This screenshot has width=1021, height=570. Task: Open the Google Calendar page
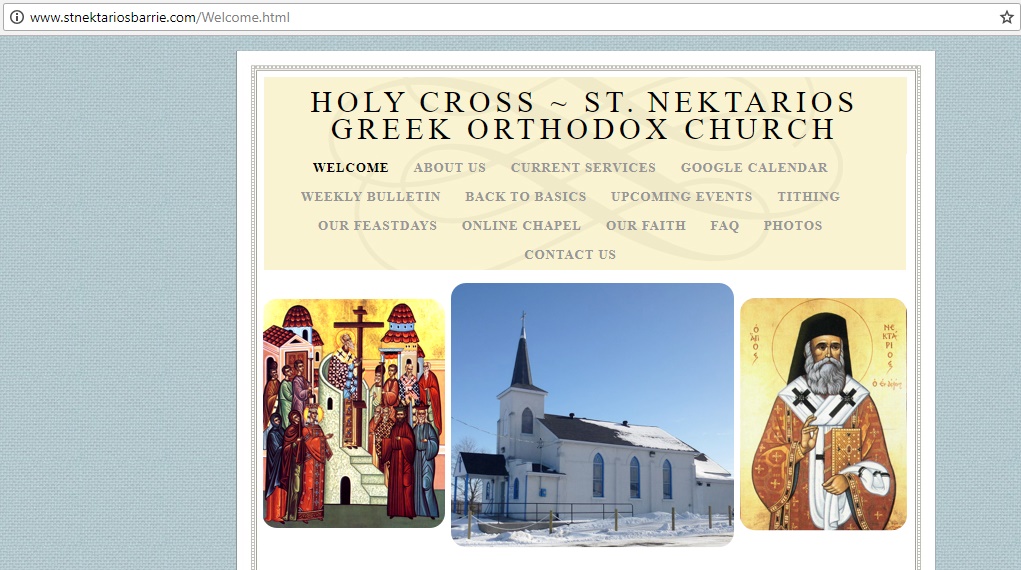pyautogui.click(x=754, y=167)
